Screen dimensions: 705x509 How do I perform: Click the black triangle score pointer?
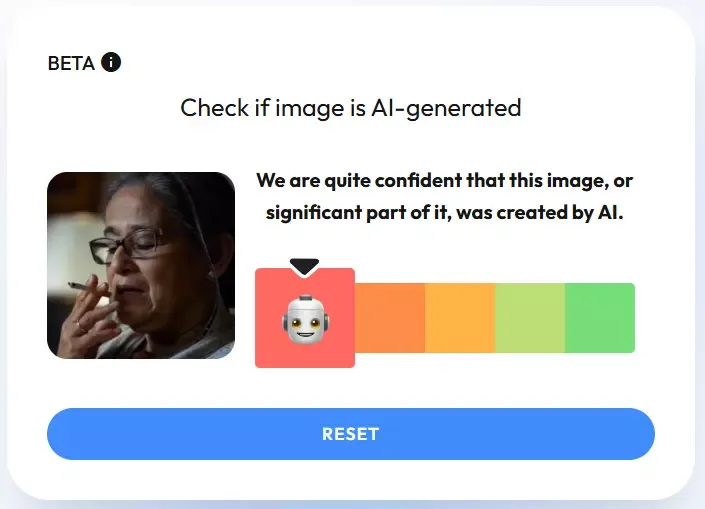tap(304, 267)
